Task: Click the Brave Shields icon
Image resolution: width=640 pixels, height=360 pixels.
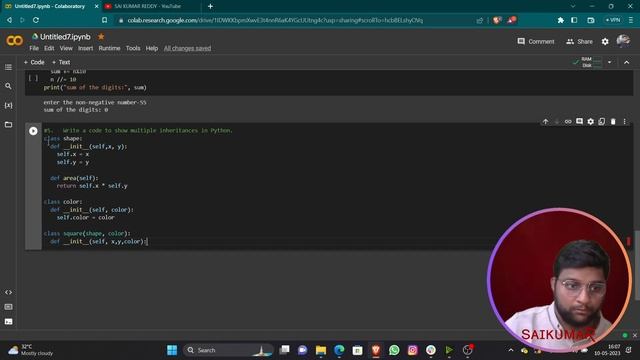Action: pyautogui.click(x=497, y=20)
